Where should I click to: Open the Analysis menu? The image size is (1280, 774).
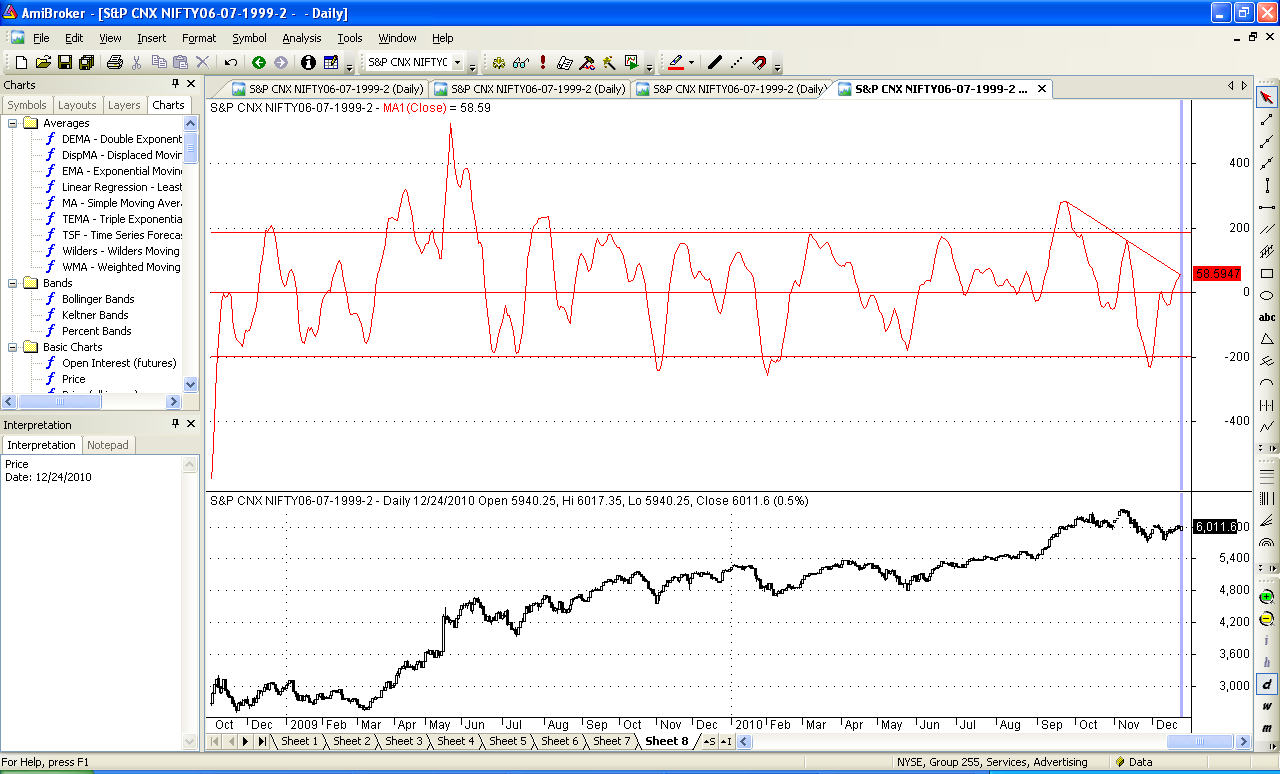point(301,38)
